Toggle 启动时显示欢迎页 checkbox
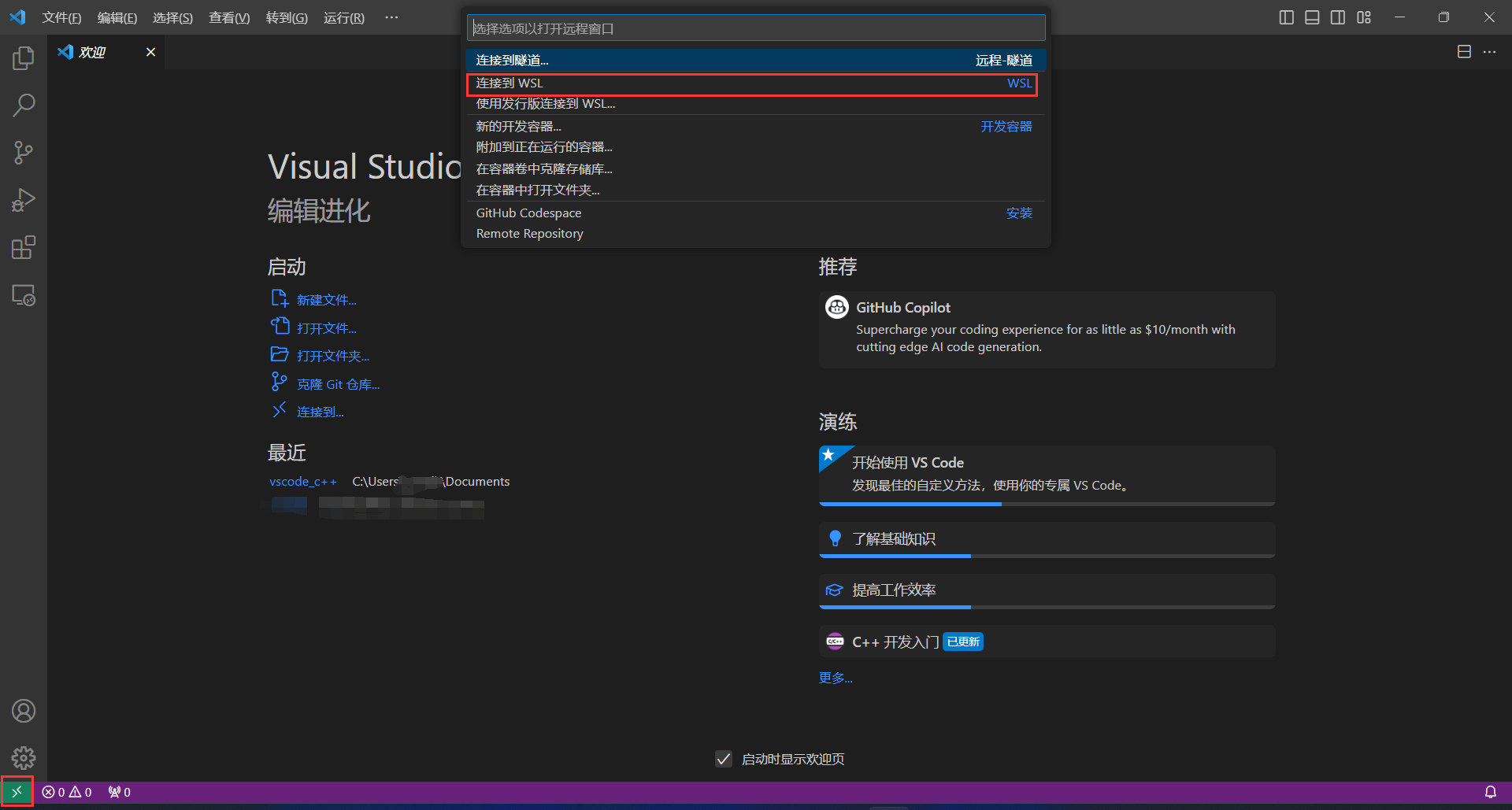Viewport: 1512px width, 810px height. (724, 759)
